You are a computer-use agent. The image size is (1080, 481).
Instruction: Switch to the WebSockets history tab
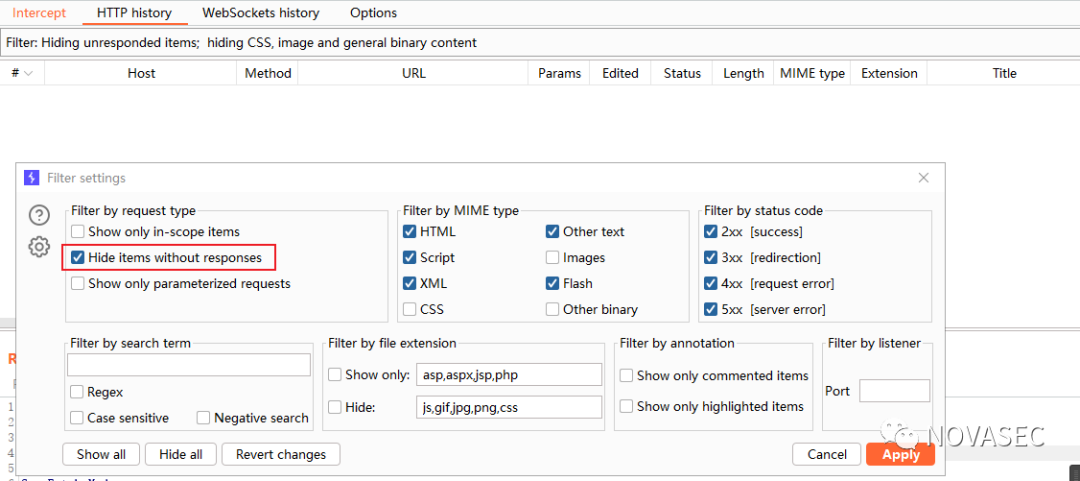(x=260, y=13)
